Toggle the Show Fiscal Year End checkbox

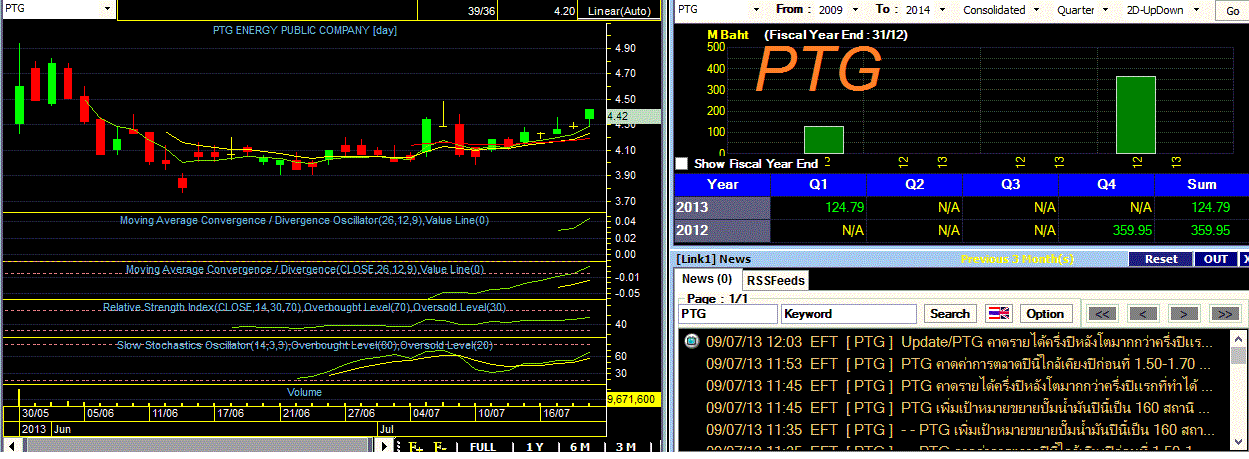pyautogui.click(x=682, y=163)
